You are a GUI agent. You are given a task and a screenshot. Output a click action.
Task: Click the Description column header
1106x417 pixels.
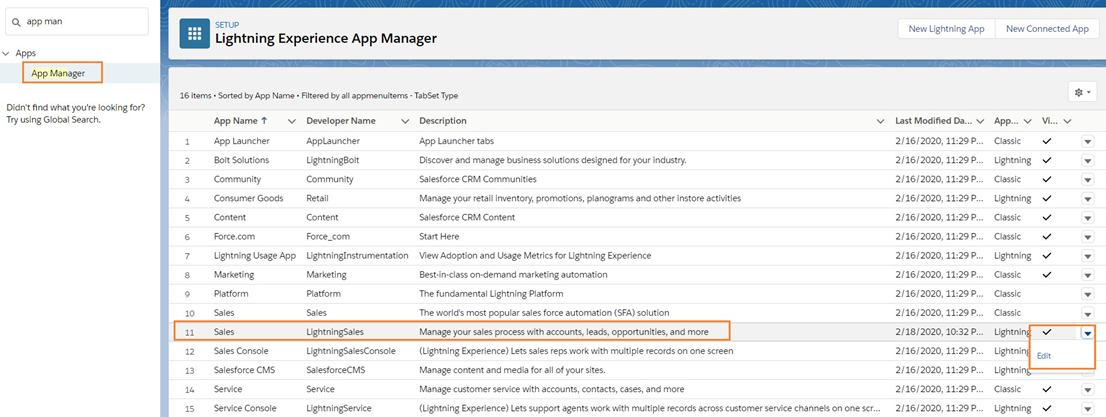click(442, 121)
